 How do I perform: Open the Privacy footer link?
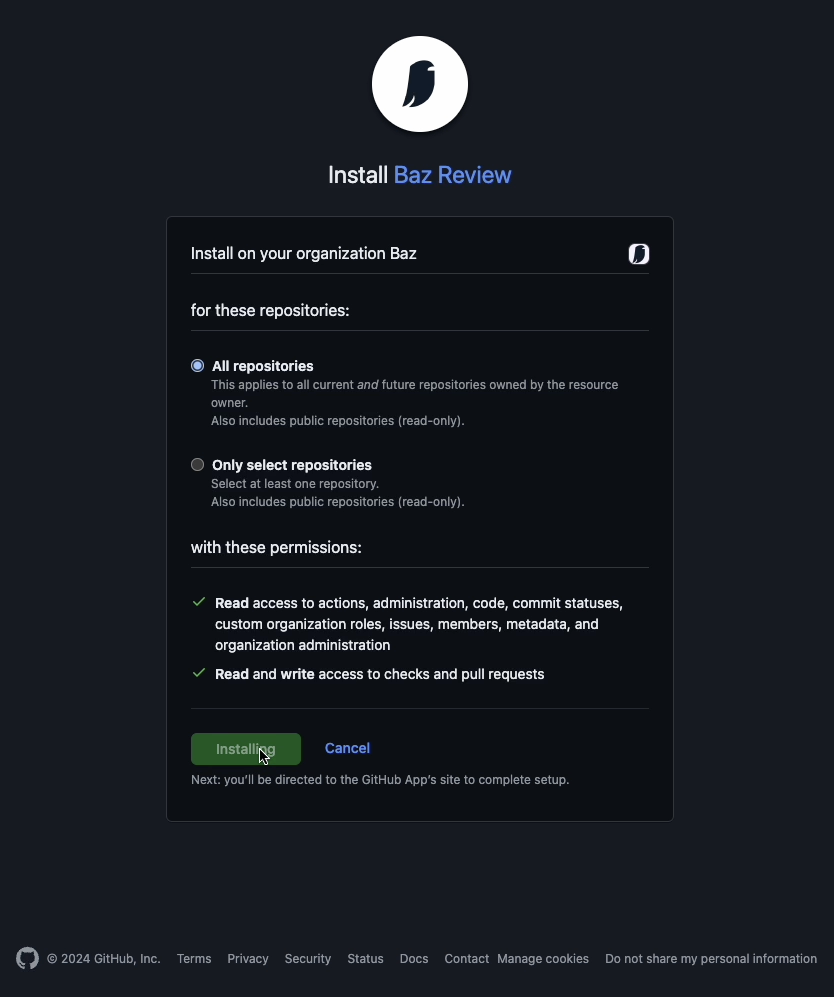click(248, 958)
